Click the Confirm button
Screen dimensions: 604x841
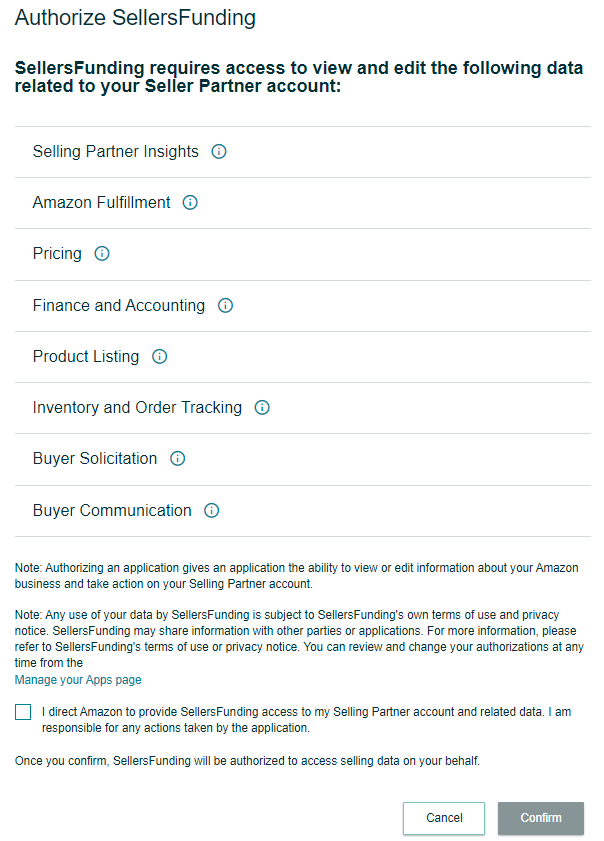tap(541, 818)
